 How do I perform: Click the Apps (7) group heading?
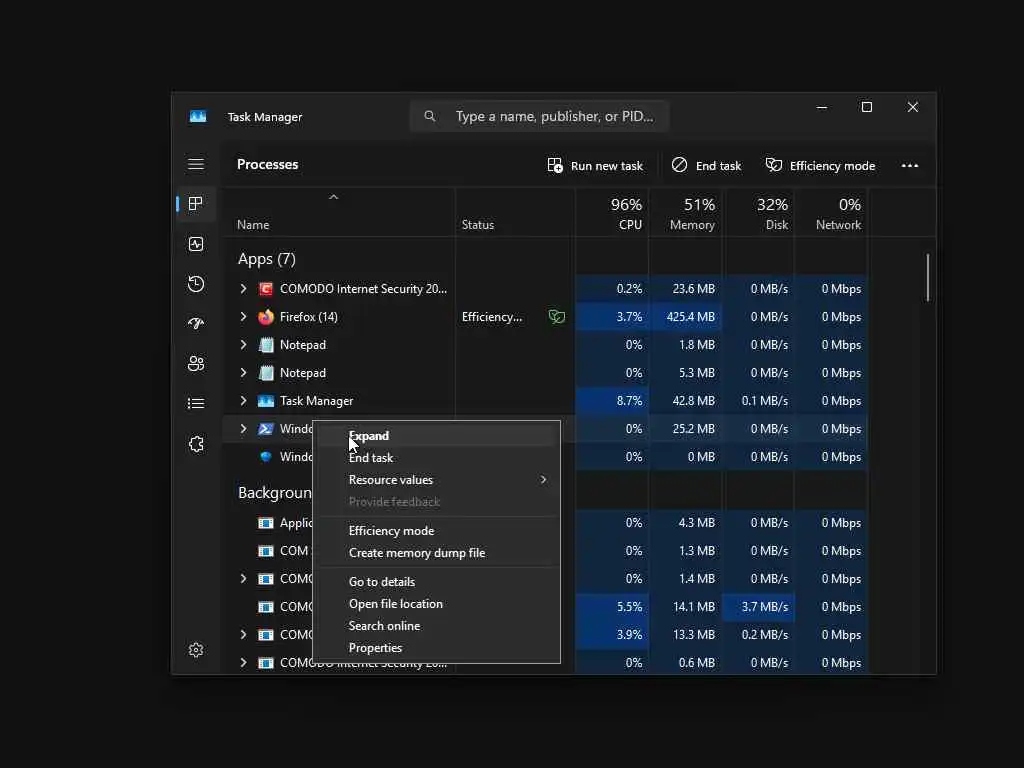pos(266,259)
